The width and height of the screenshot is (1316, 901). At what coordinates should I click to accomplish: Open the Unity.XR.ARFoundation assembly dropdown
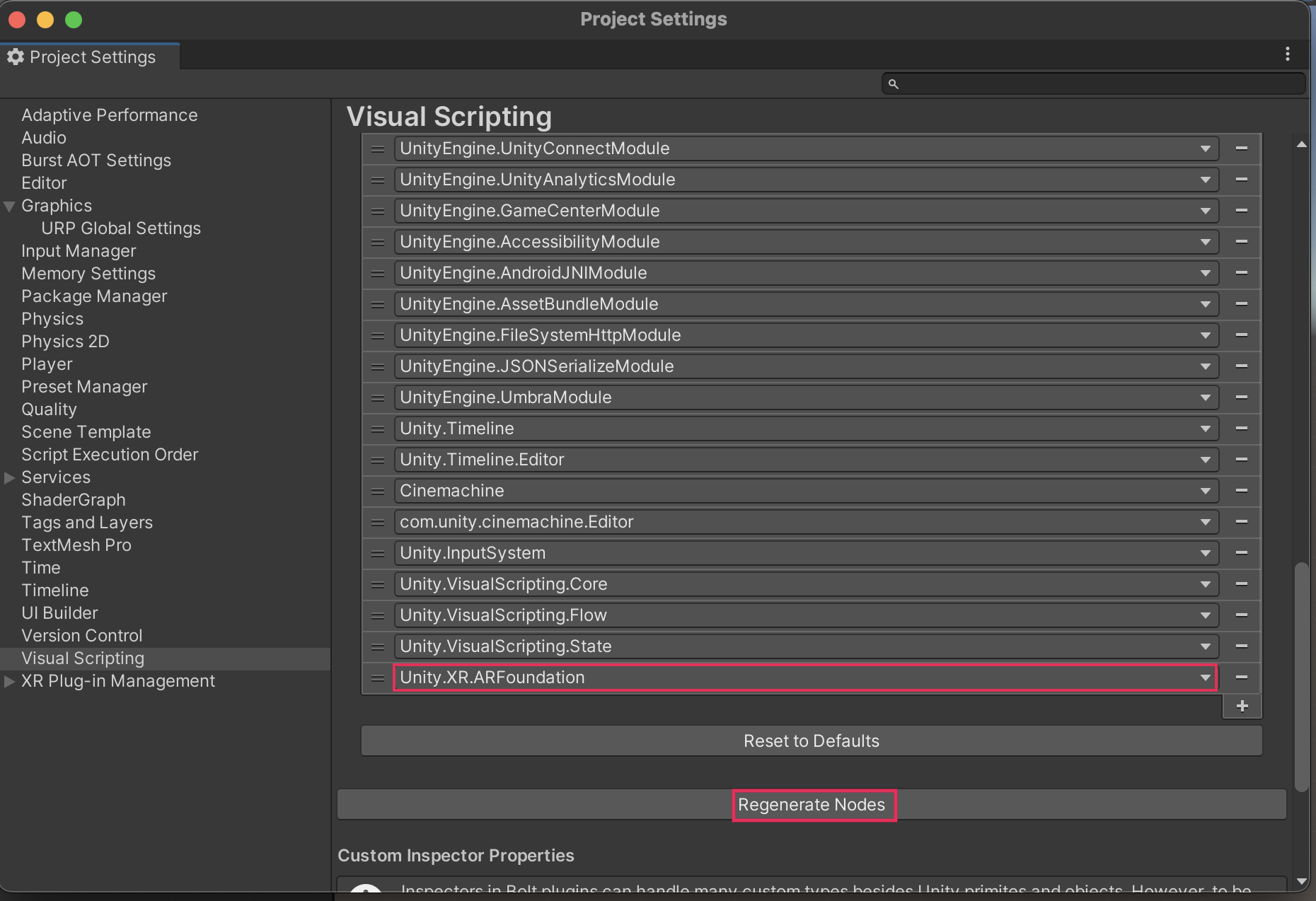click(1205, 678)
